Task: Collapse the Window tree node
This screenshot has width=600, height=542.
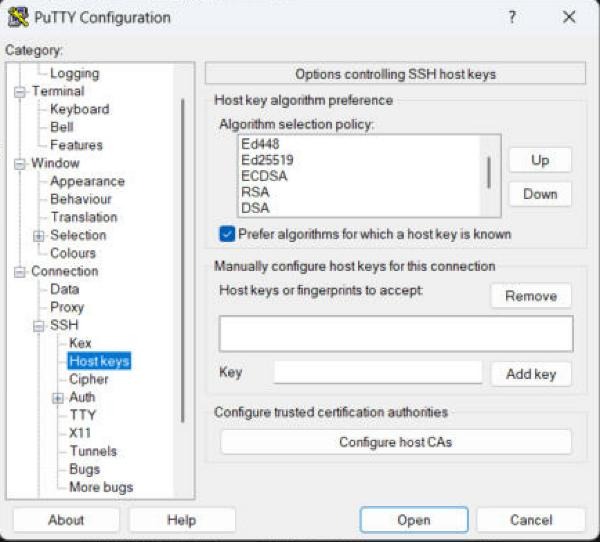Action: pyautogui.click(x=20, y=164)
